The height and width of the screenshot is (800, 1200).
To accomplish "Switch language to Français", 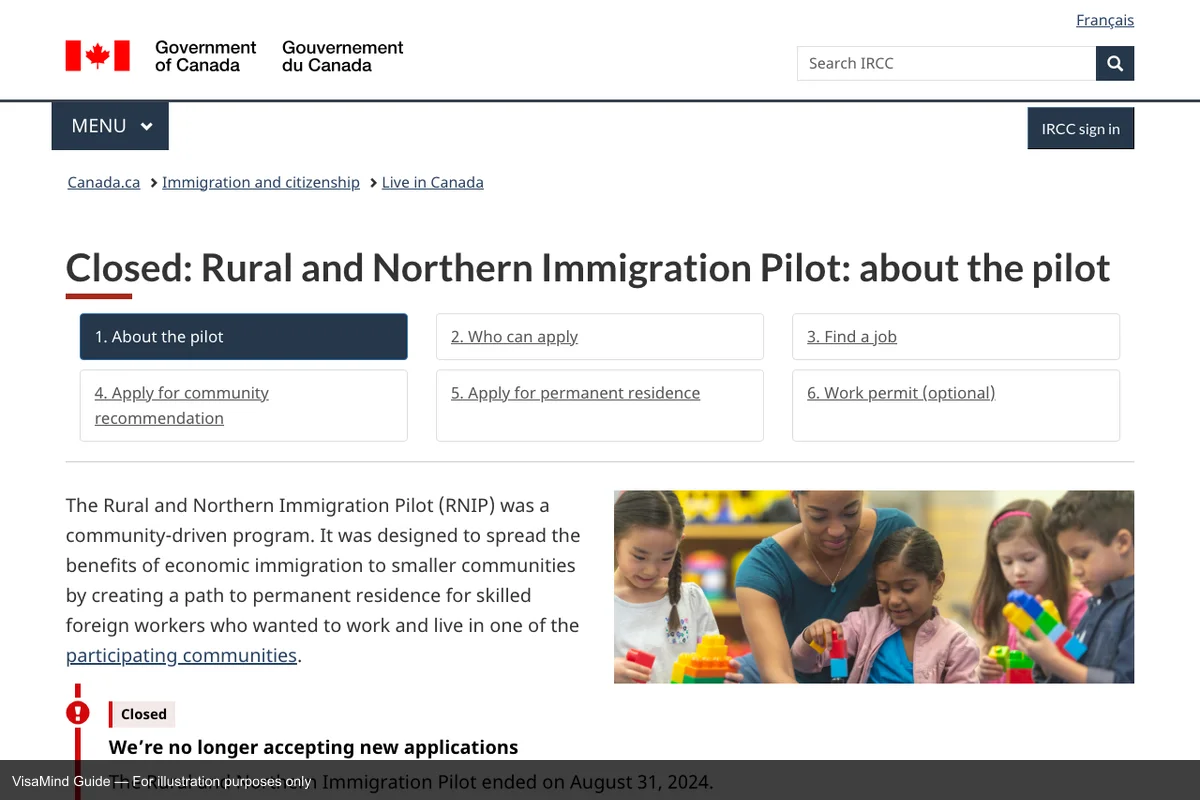I will [1104, 20].
